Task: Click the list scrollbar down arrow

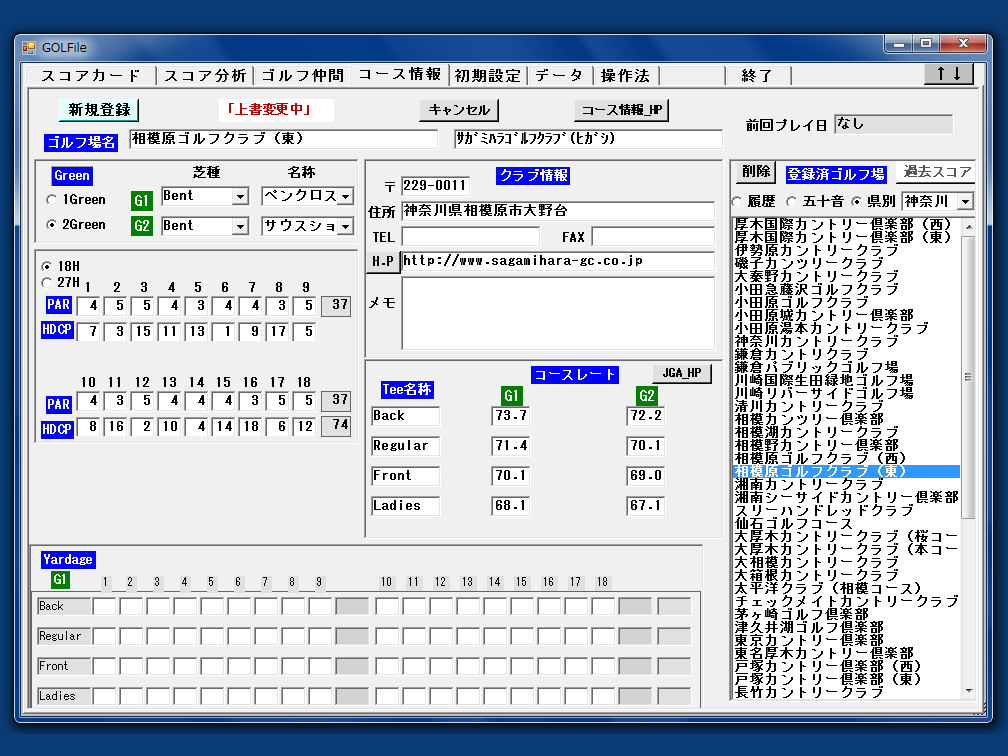Action: (x=967, y=690)
